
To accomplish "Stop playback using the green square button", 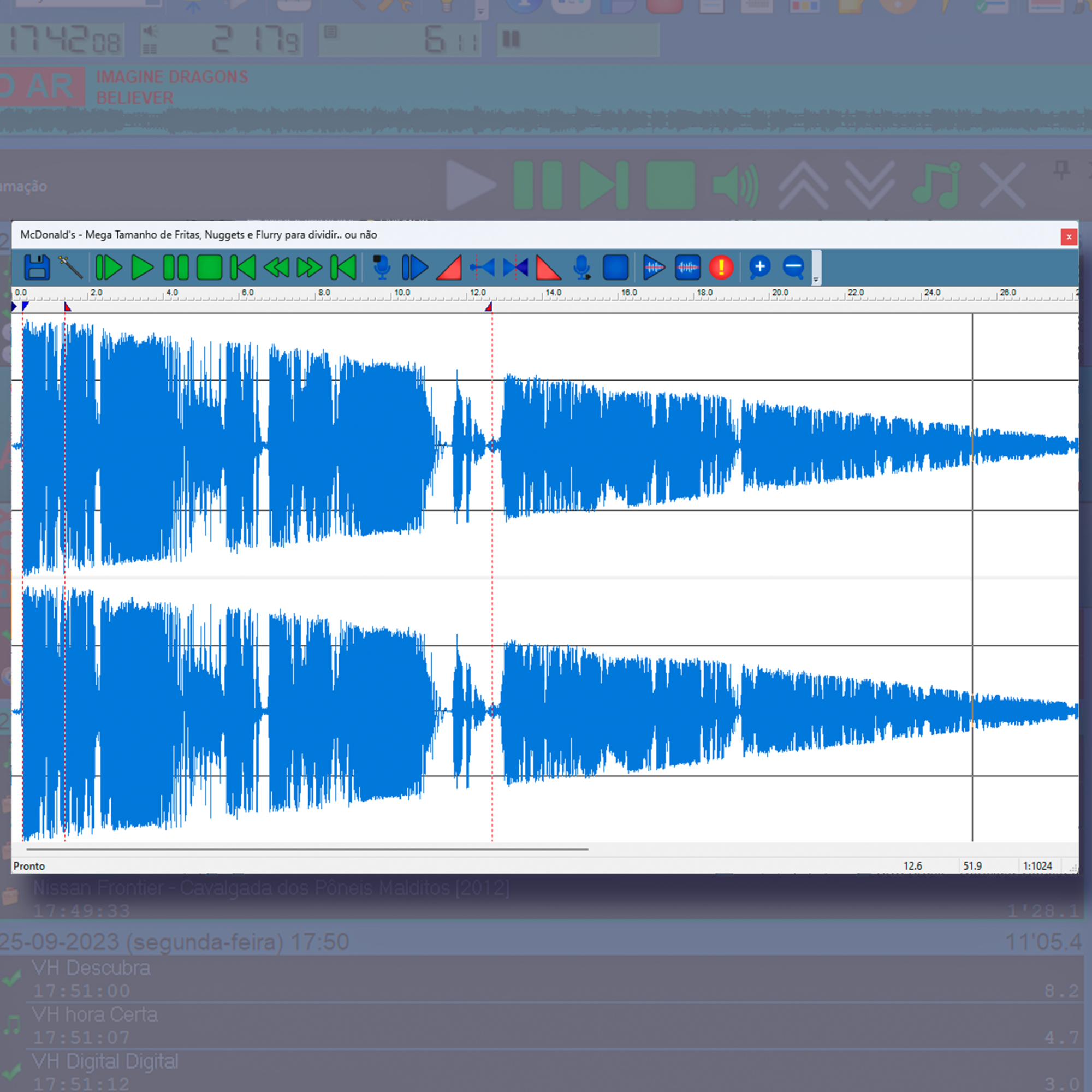I will pos(209,268).
